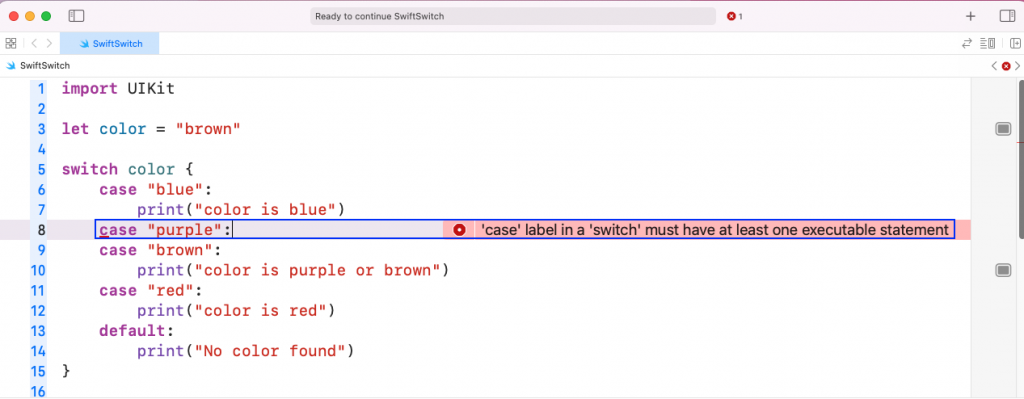1024x399 pixels.
Task: Click the red error indicator in toolbar
Action: click(x=735, y=16)
